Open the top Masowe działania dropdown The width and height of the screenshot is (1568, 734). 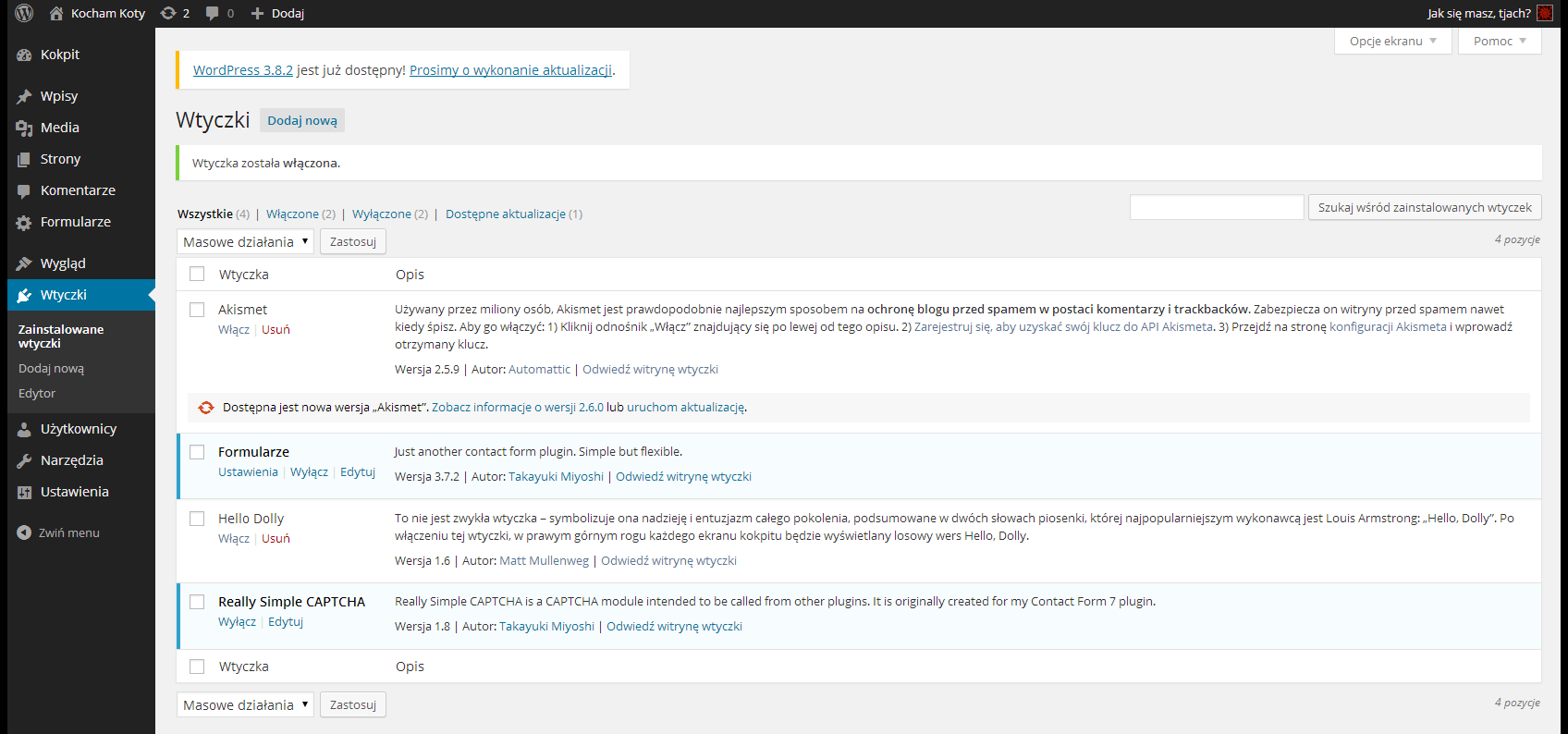245,241
